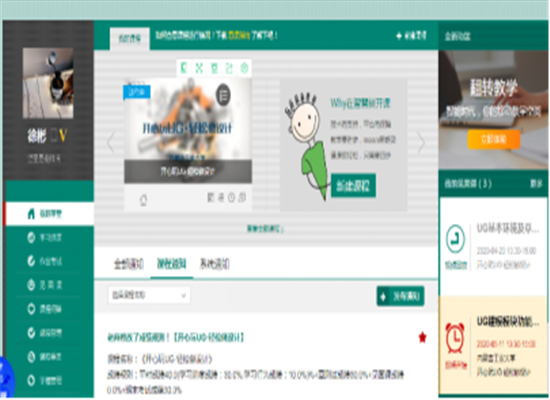Click the user avatar photo in the sidebar
Image resolution: width=550 pixels, height=400 pixels.
(48, 83)
